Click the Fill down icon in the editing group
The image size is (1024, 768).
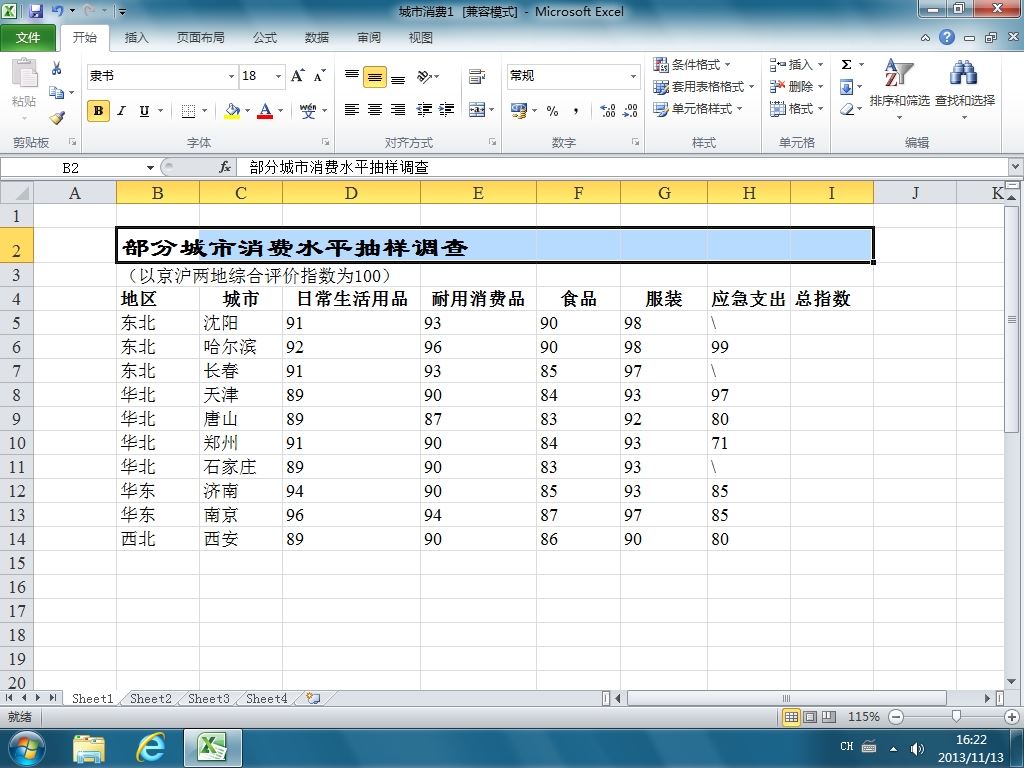(x=846, y=87)
